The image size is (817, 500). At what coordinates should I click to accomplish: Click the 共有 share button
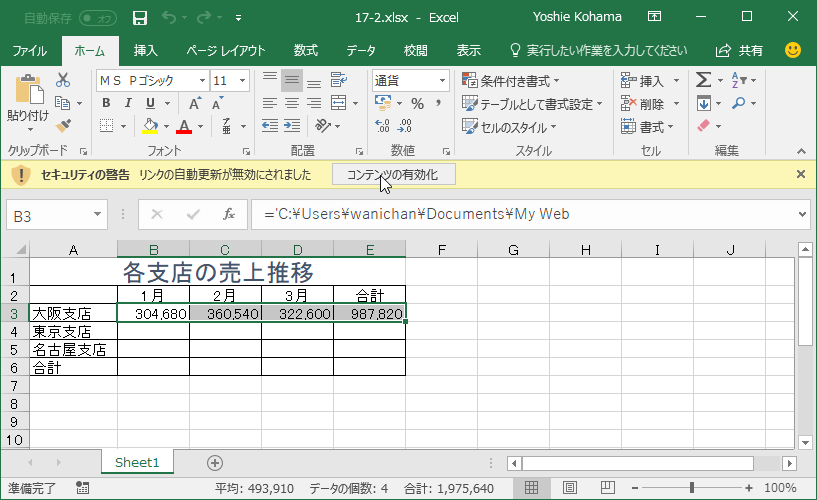739,51
